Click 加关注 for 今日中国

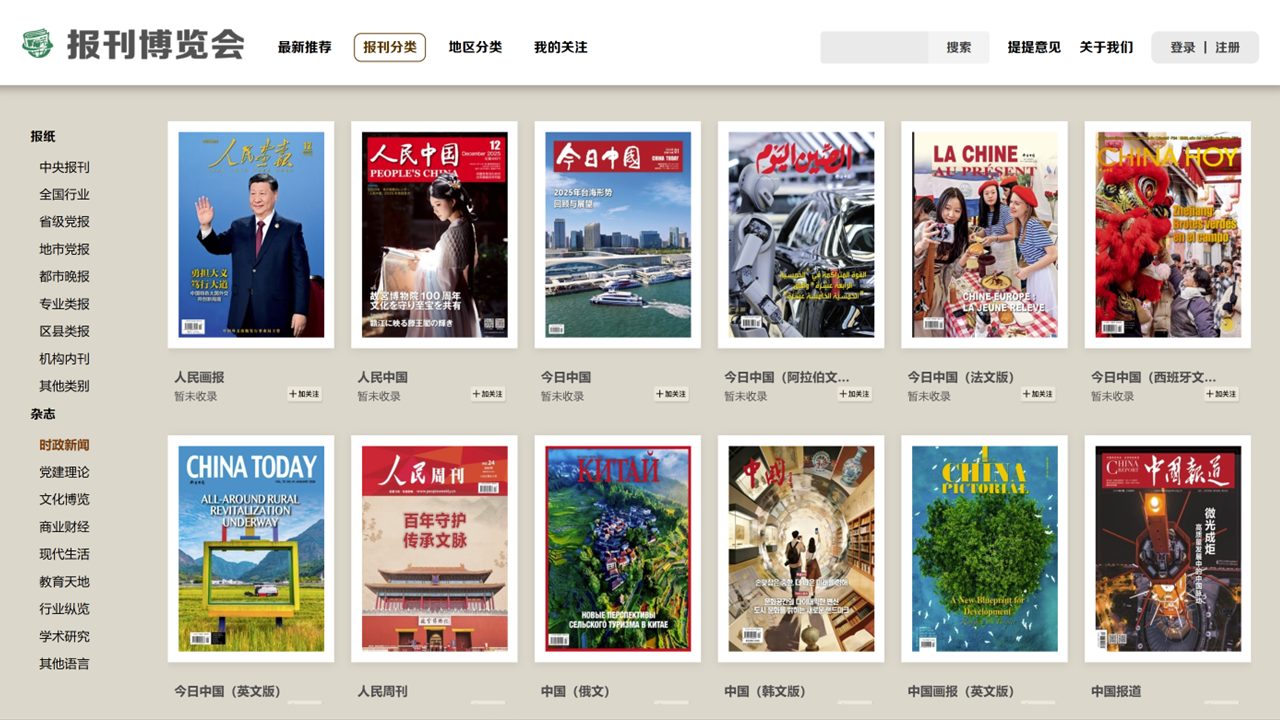point(672,394)
